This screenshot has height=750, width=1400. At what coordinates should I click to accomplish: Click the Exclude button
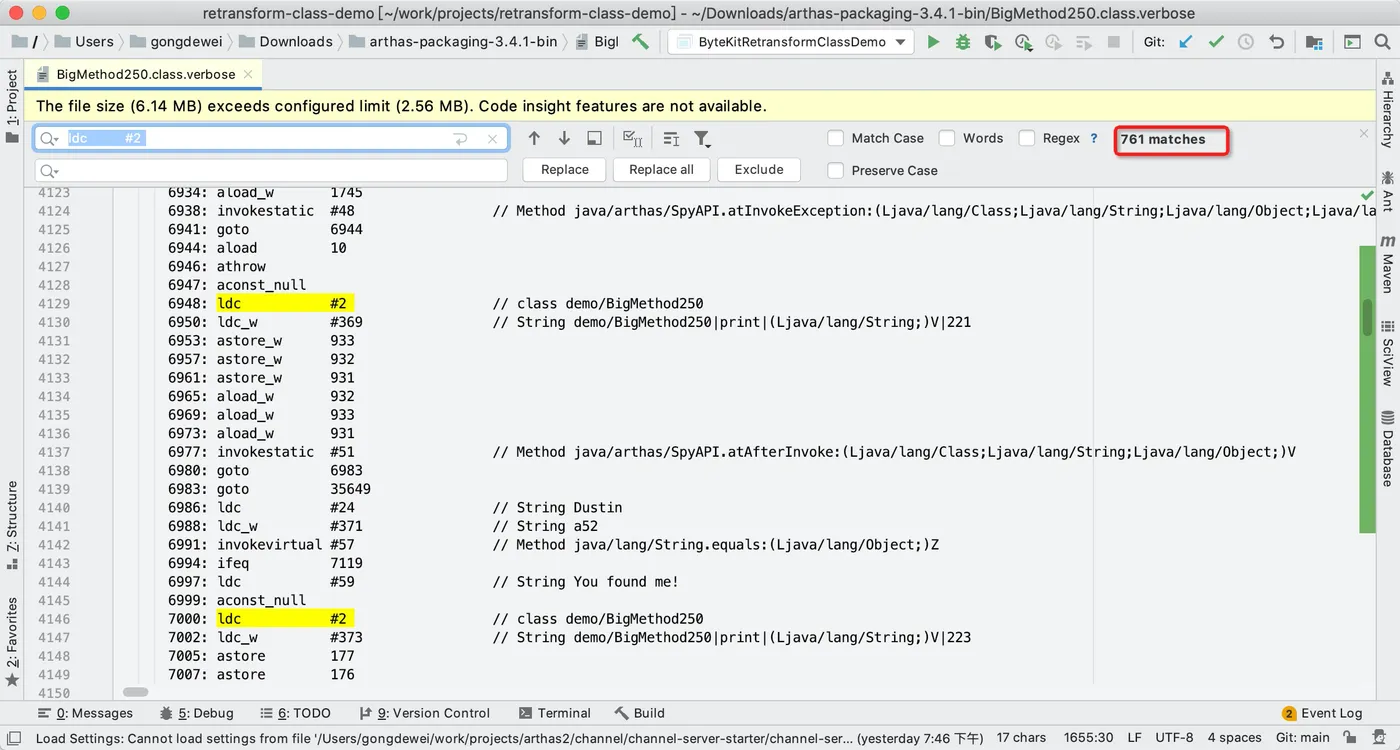click(759, 170)
